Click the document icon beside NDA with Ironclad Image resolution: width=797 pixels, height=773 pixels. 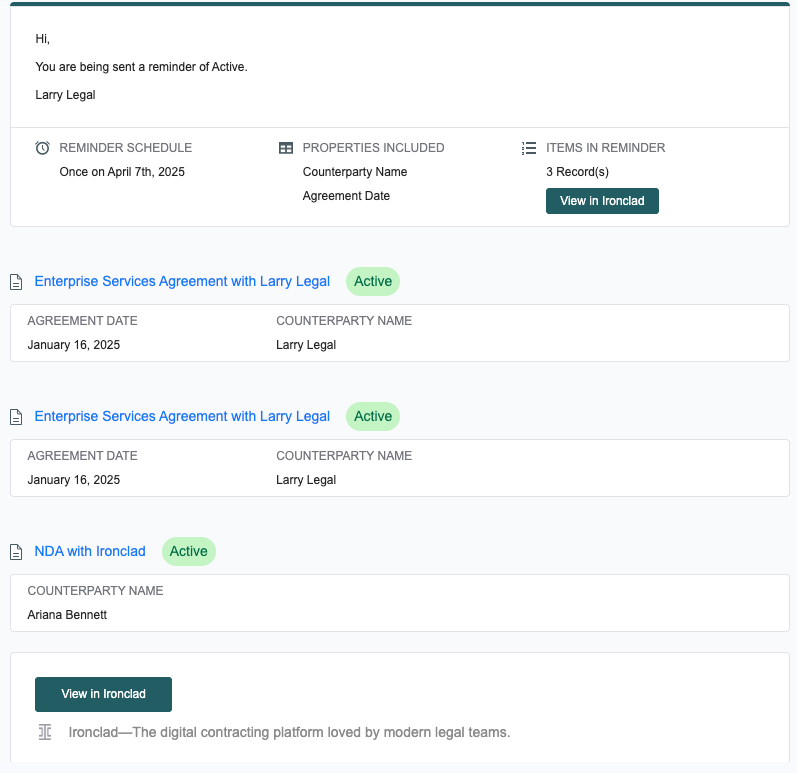point(16,552)
